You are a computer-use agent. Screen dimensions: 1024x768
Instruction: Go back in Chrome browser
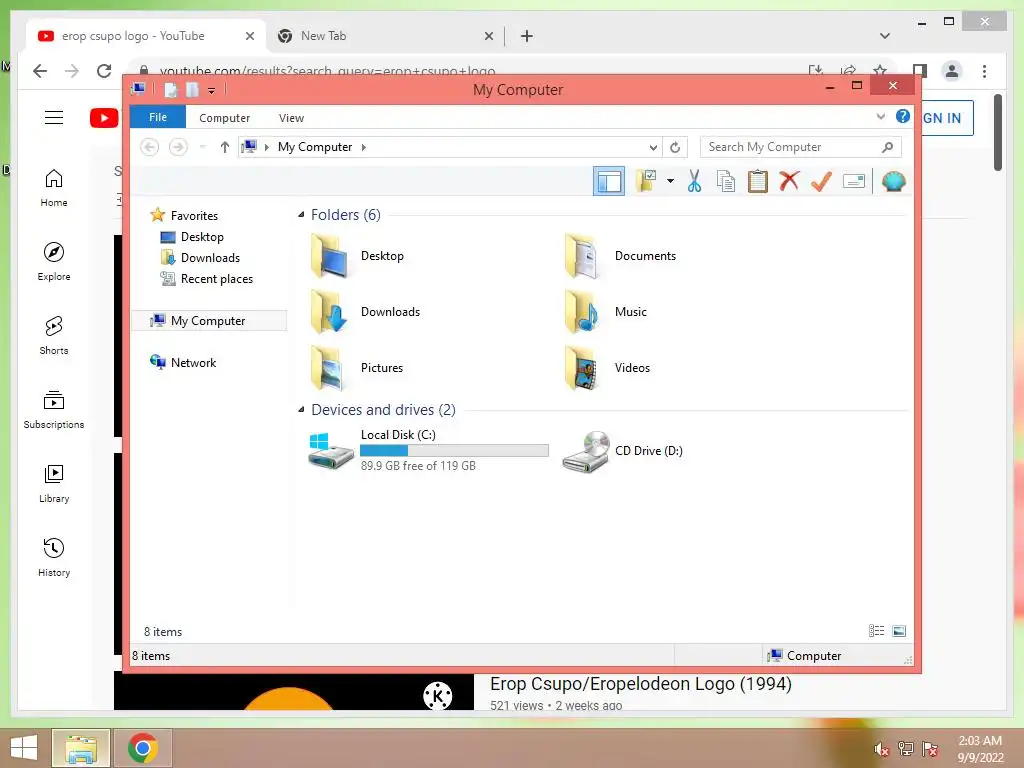tap(40, 71)
